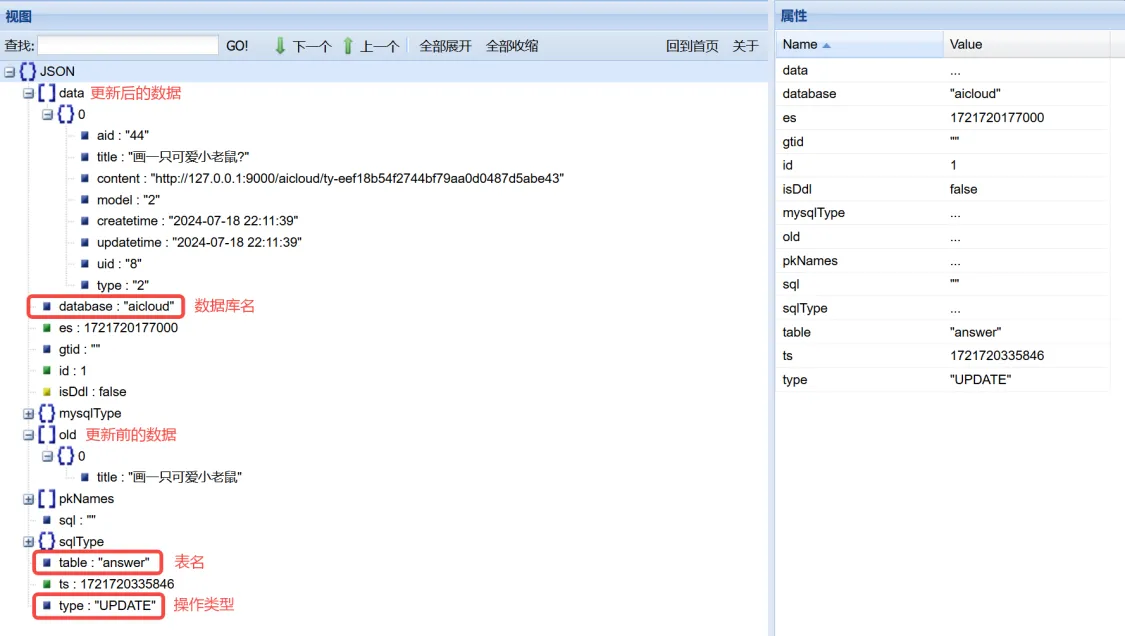Click the old array bracket icon
This screenshot has height=636, width=1125.
46,435
